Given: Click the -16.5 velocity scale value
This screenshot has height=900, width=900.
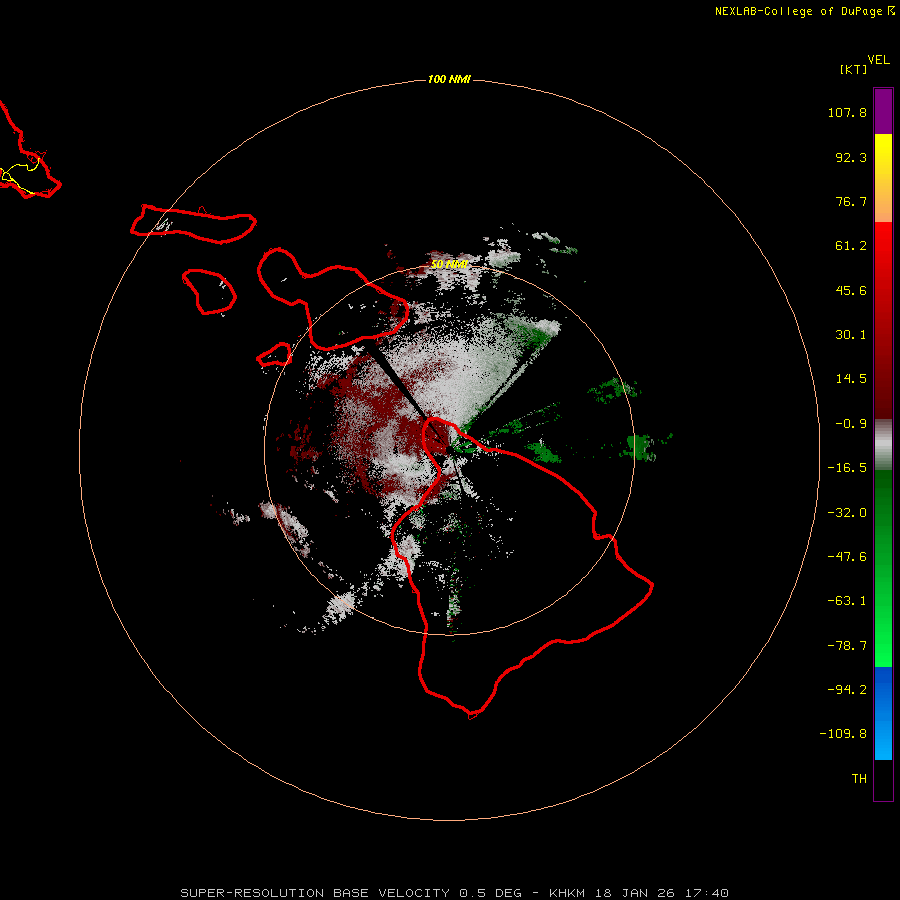Looking at the screenshot, I should [847, 468].
